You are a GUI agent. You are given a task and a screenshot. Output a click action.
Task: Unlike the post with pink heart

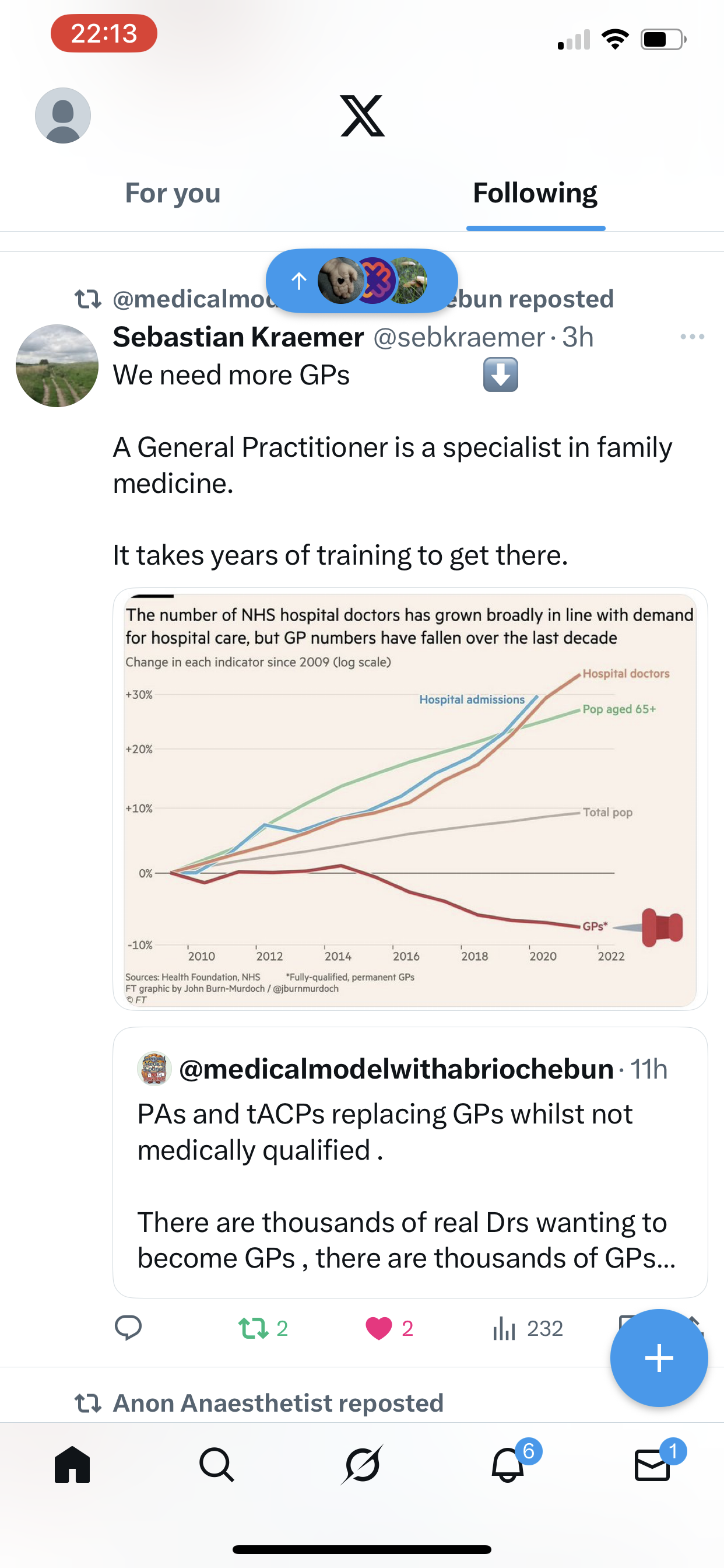point(378,1328)
